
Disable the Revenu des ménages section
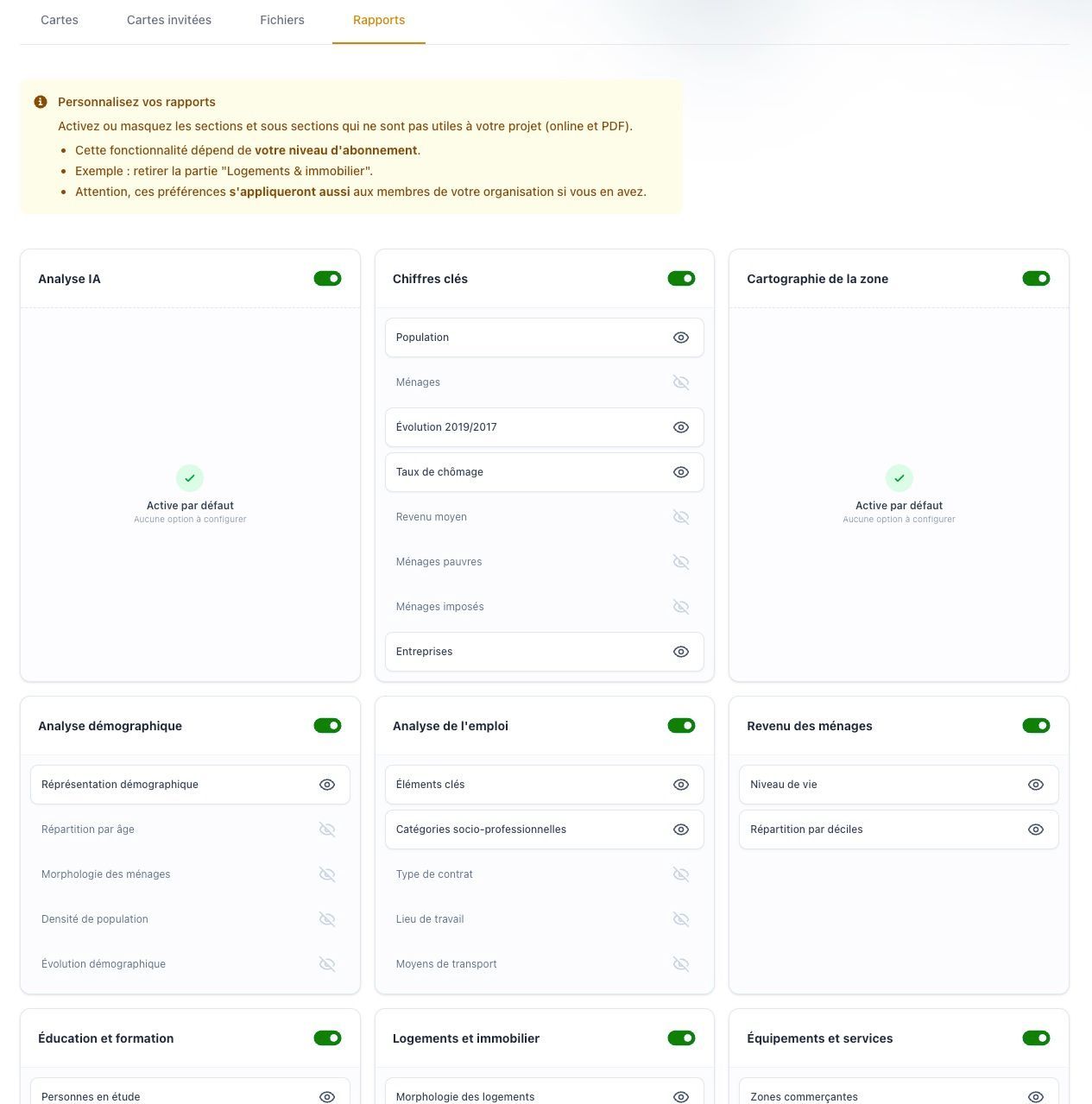1036,726
